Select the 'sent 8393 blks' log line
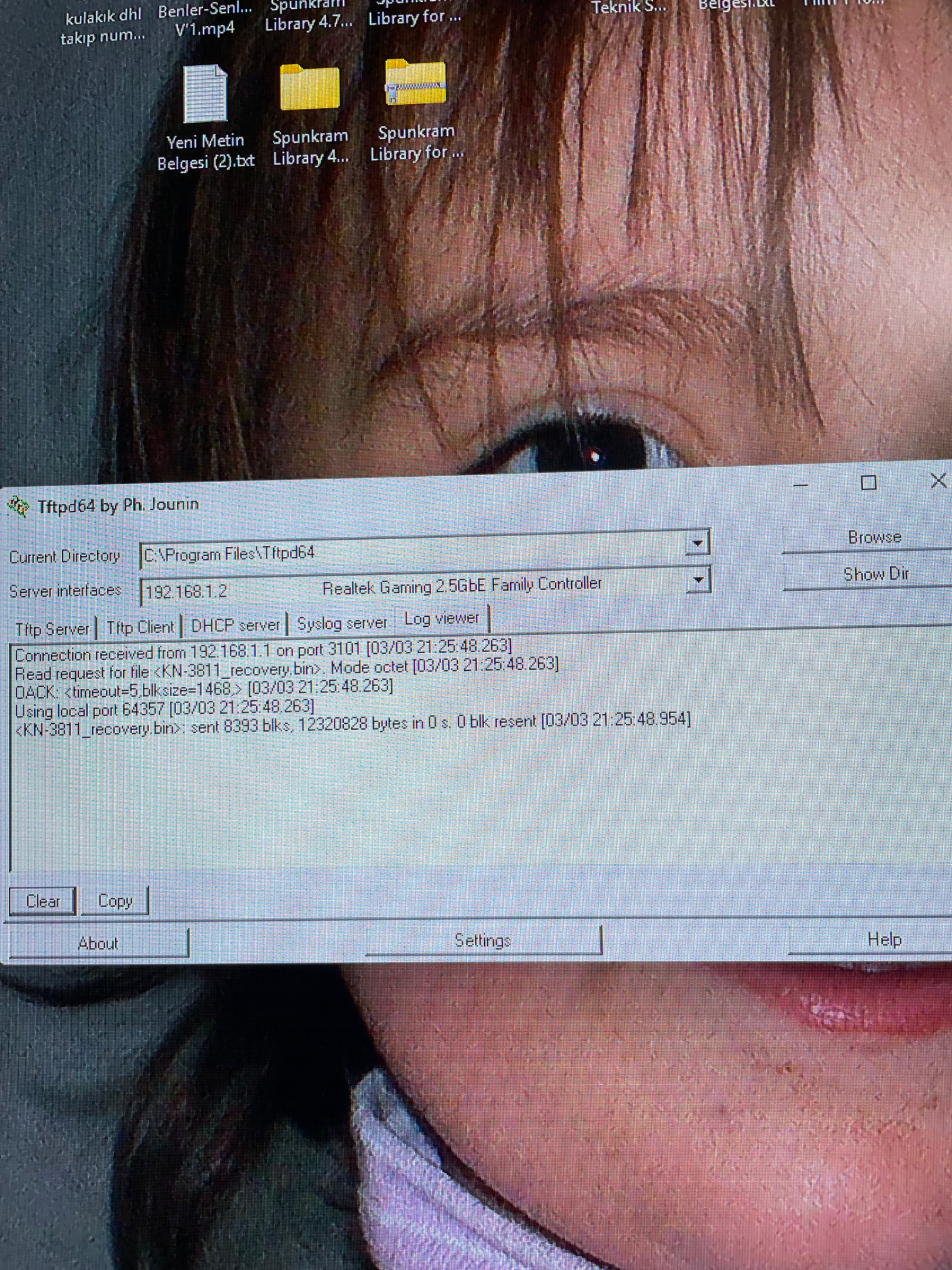Viewport: 952px width, 1270px height. (x=353, y=724)
